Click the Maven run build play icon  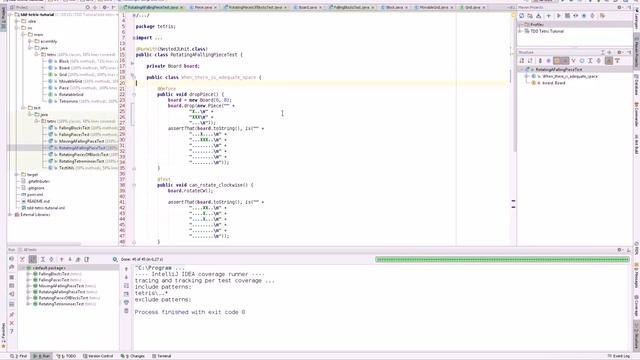tap(558, 16)
